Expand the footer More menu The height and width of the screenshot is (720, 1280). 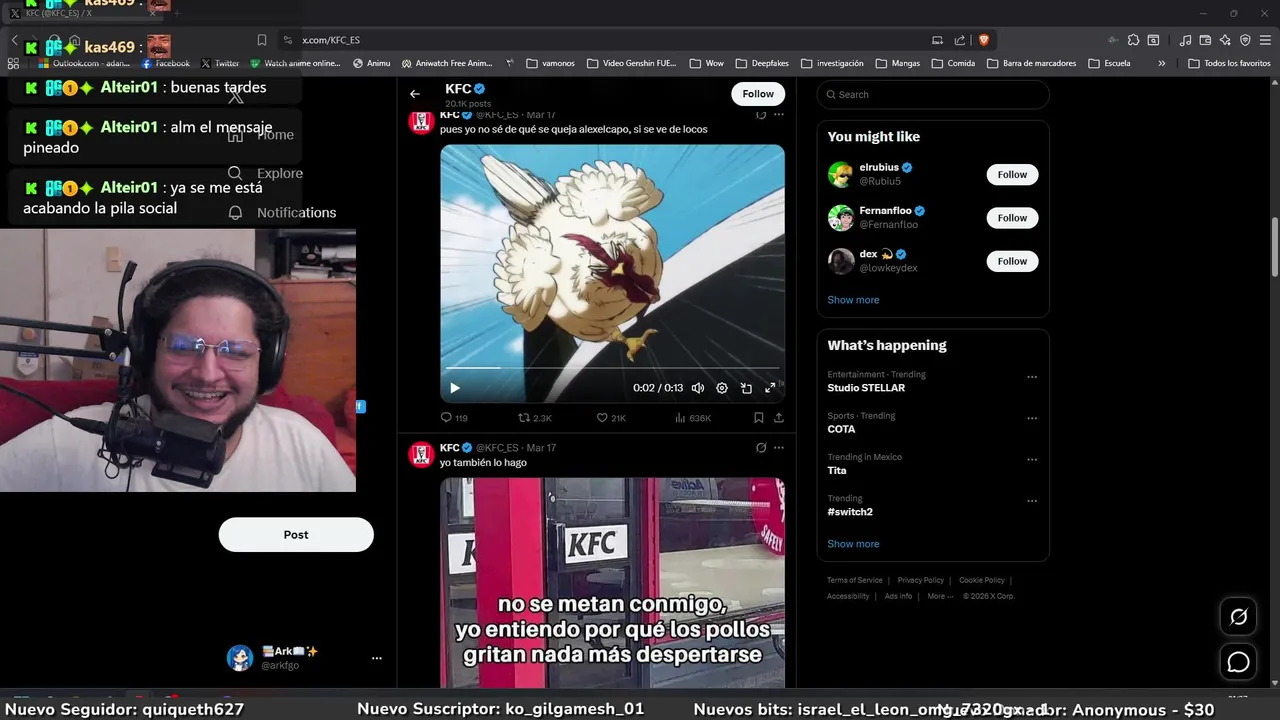click(x=939, y=596)
